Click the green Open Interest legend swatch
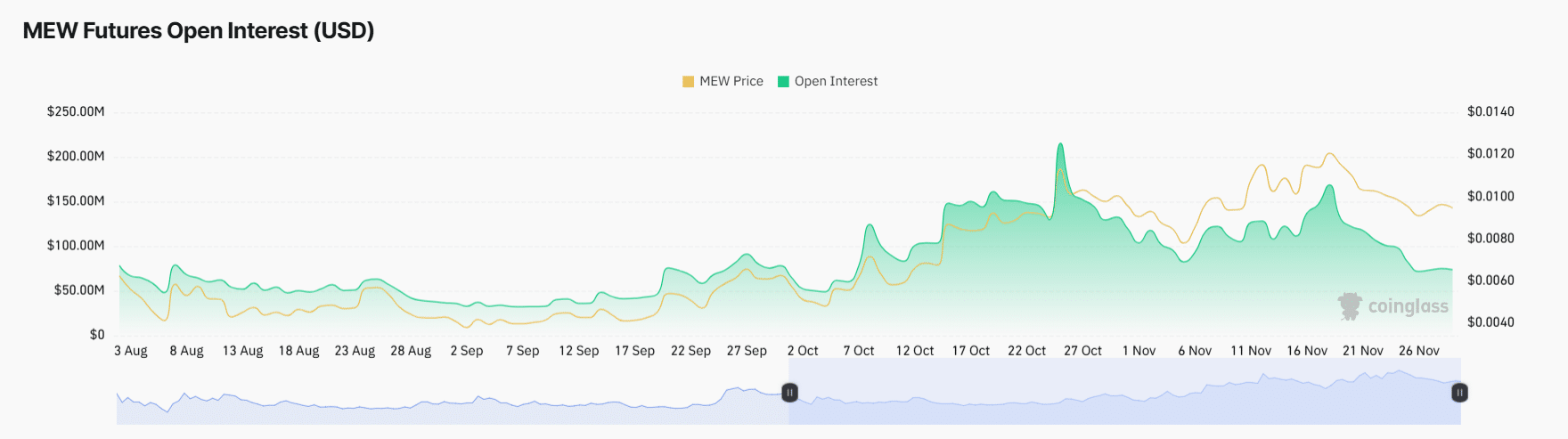This screenshot has width=1568, height=439. (783, 82)
